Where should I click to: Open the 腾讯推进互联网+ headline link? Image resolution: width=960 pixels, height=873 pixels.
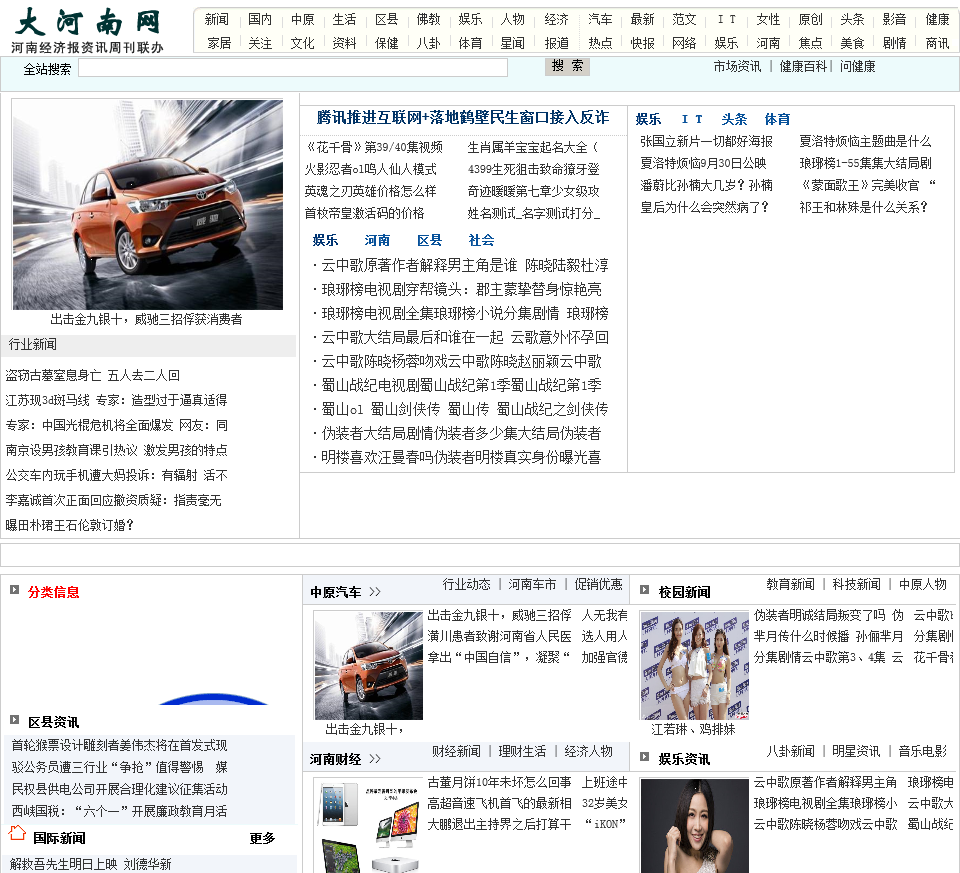coord(462,118)
